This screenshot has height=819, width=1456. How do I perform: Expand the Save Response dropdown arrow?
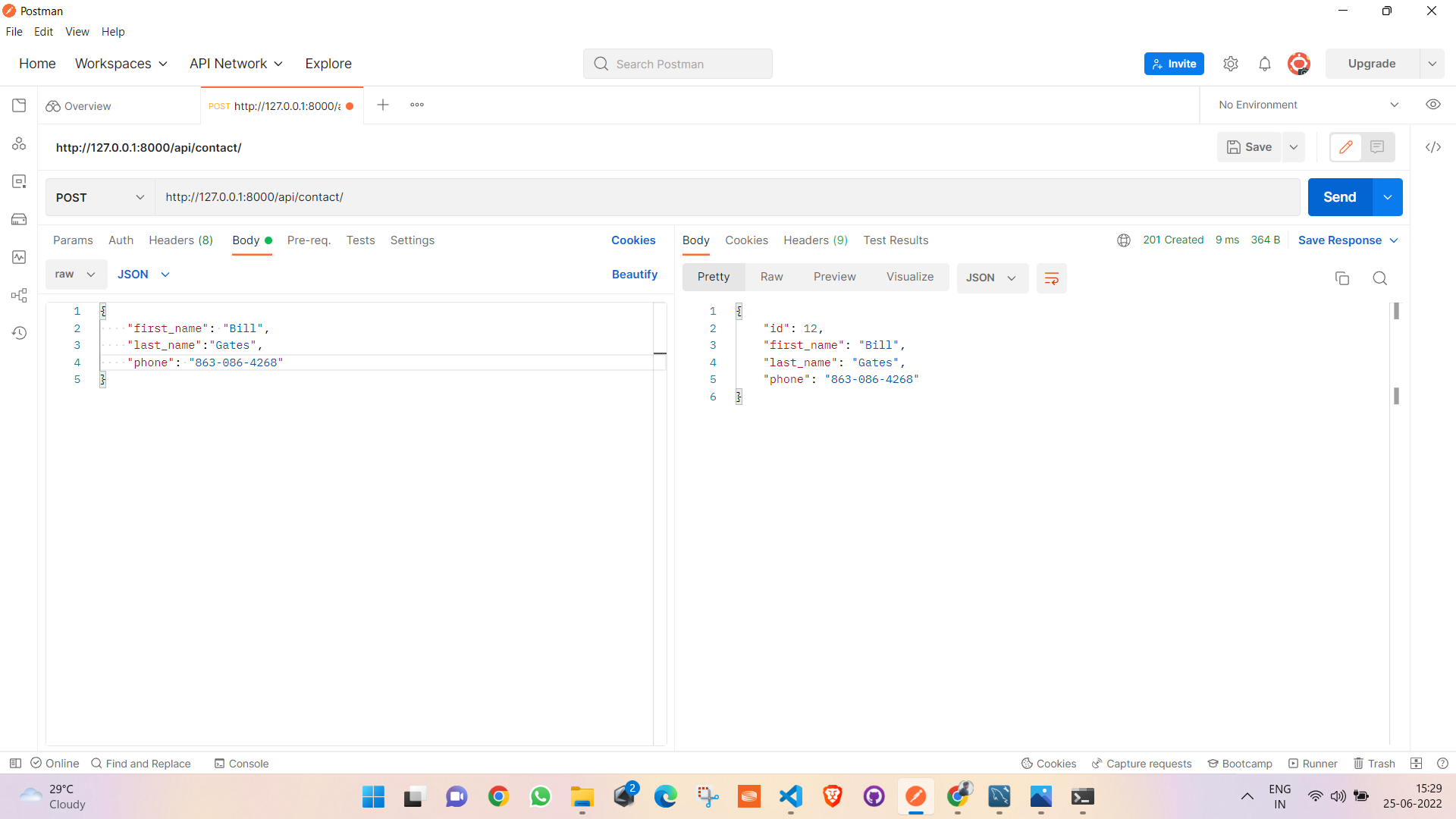click(x=1395, y=240)
